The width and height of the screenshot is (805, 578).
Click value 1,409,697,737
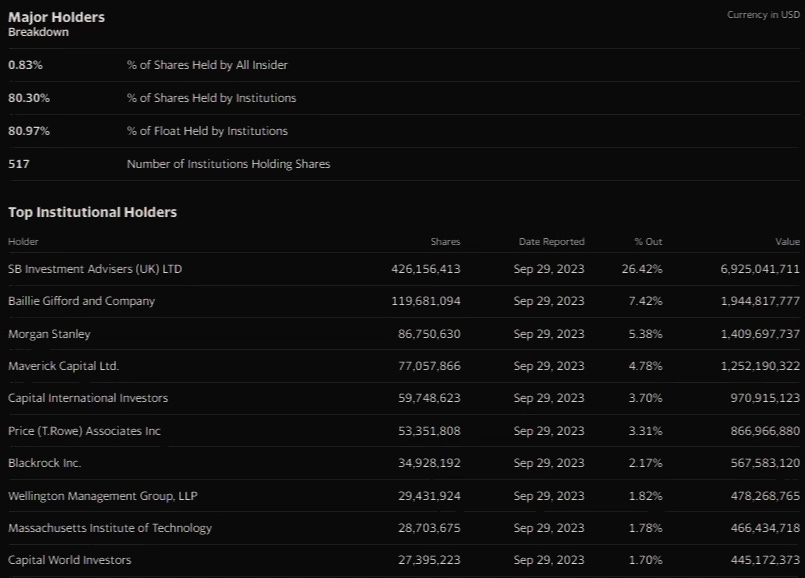tap(760, 334)
